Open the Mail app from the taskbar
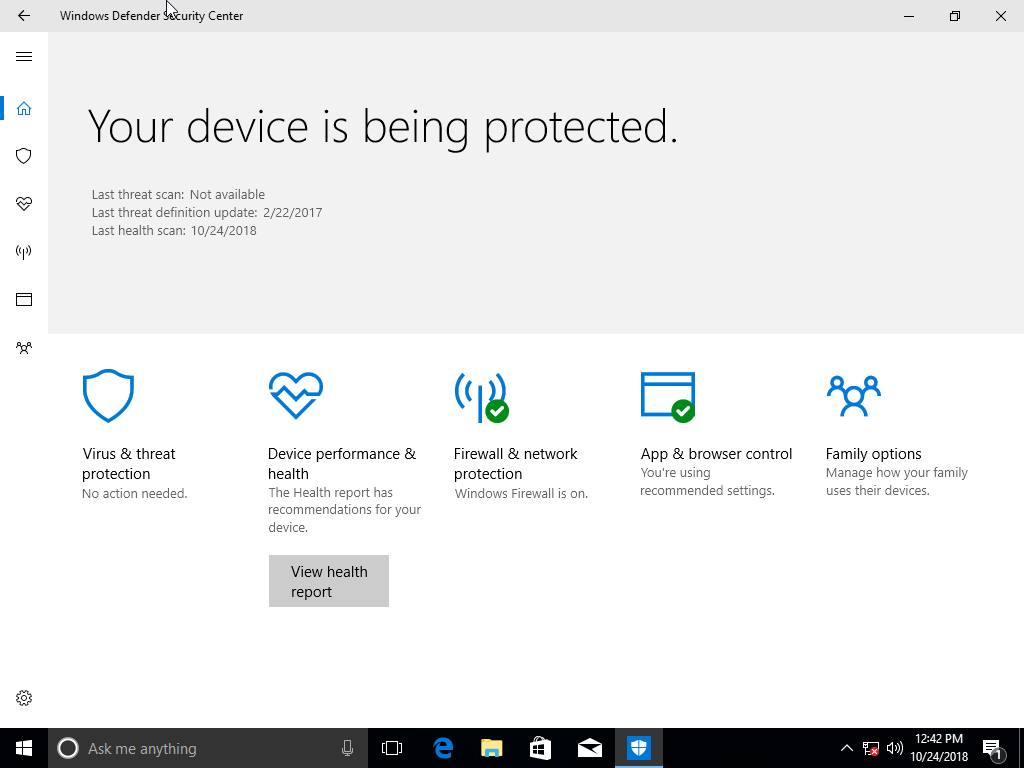This screenshot has width=1024, height=768. (x=590, y=748)
